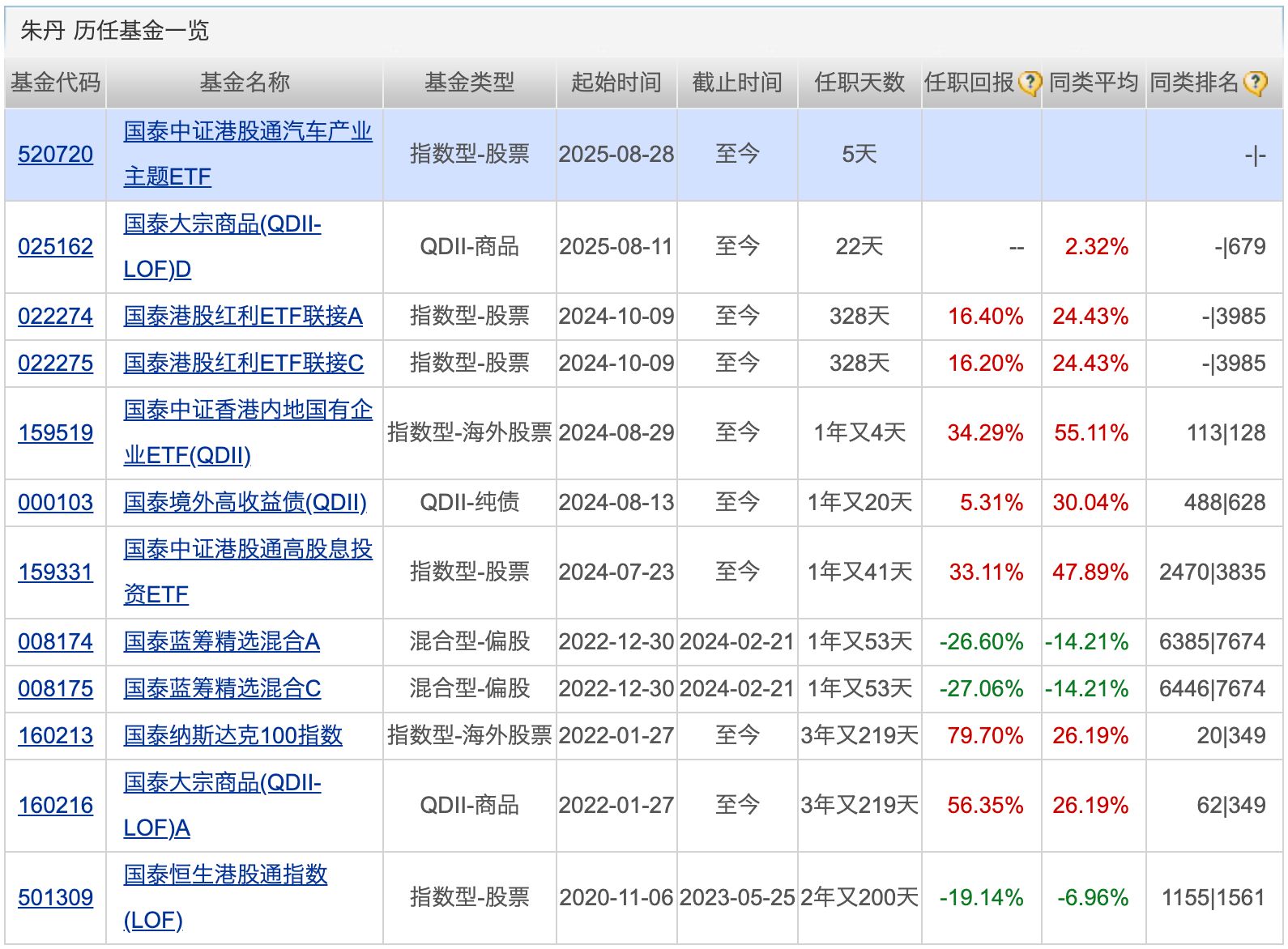Open 国泰港股红利ETF联接A link
This screenshot has height=949, width=1288.
click(x=243, y=317)
